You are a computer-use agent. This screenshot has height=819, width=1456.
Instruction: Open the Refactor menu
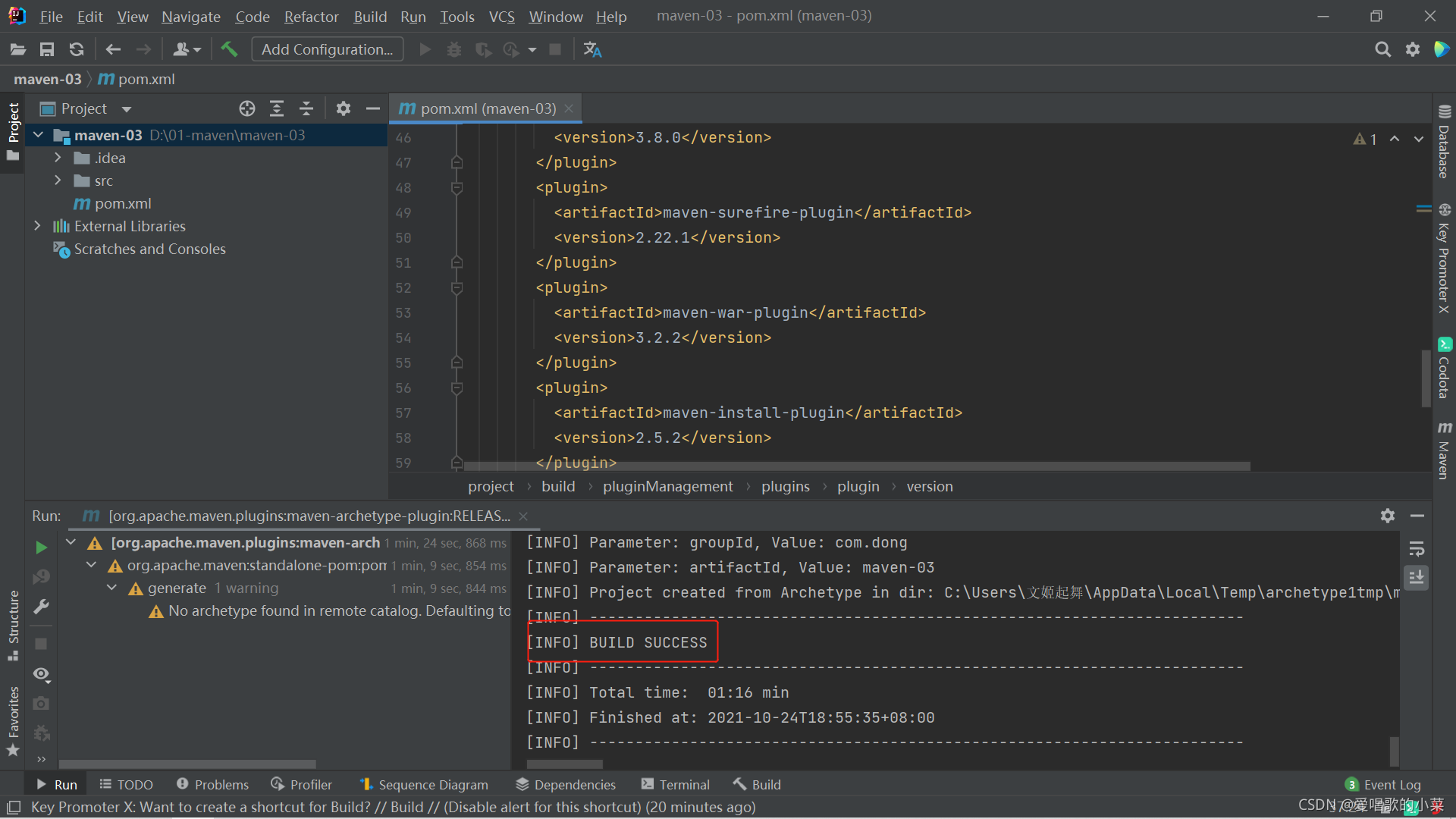(311, 16)
